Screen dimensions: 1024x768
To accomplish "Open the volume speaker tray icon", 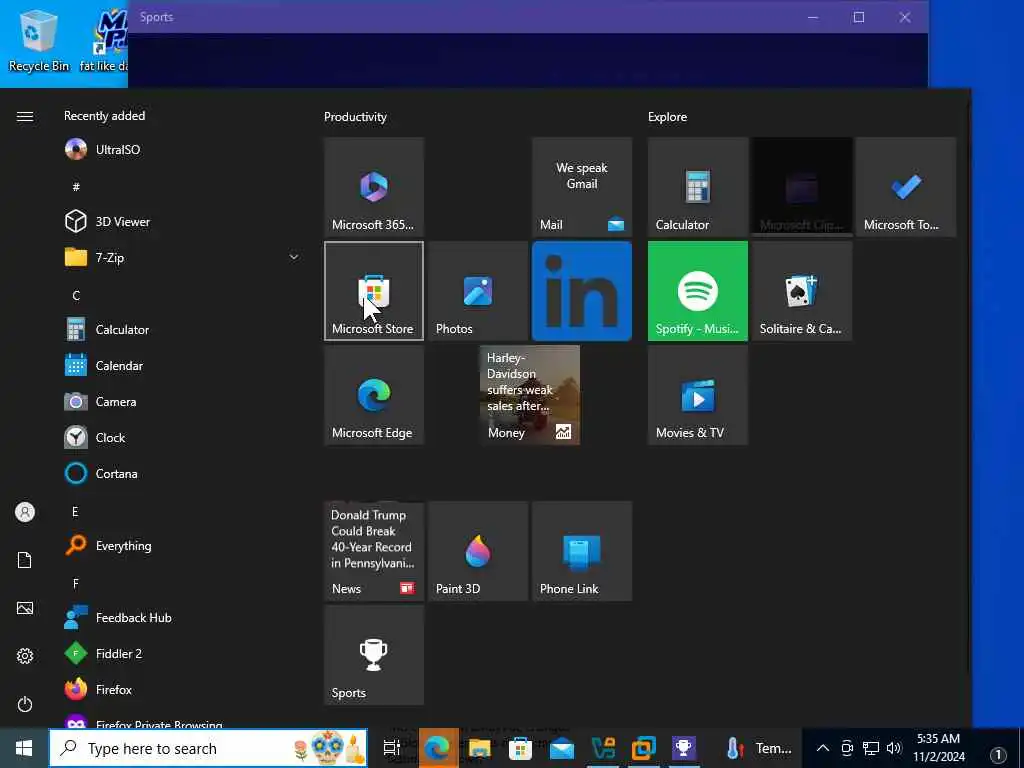I will pos(894,748).
